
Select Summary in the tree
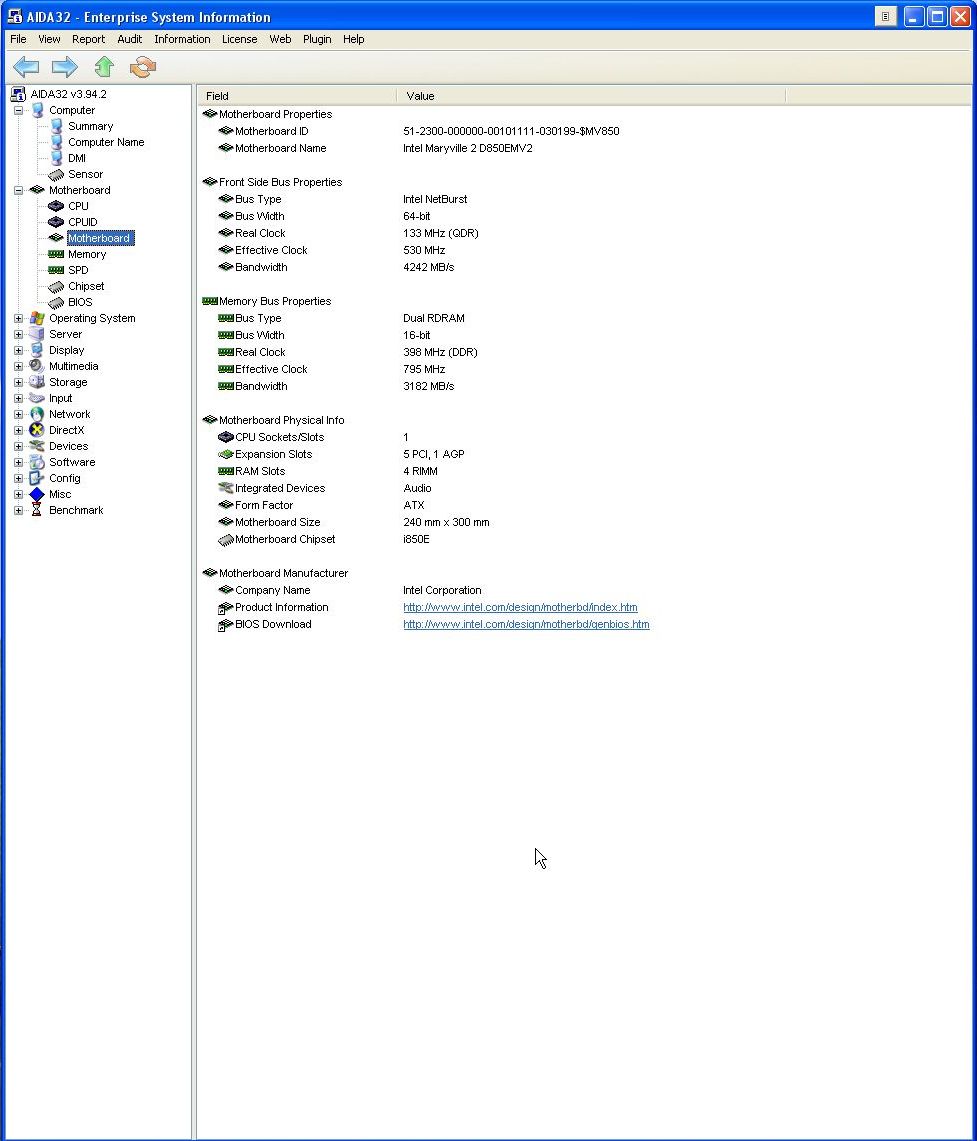tap(90, 126)
